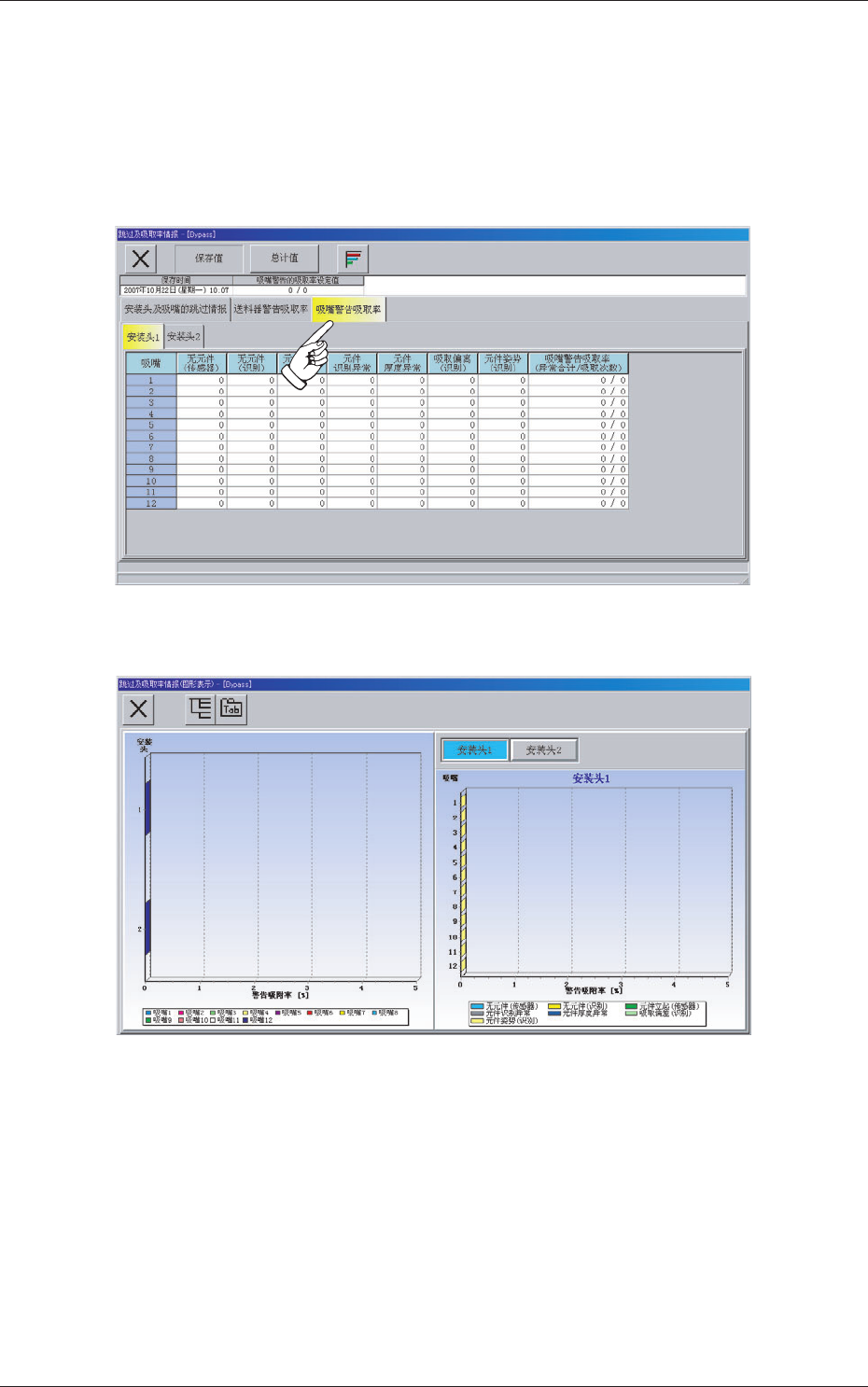
Task: Click the 无元件(识别) column header
Action: pyautogui.click(x=252, y=363)
